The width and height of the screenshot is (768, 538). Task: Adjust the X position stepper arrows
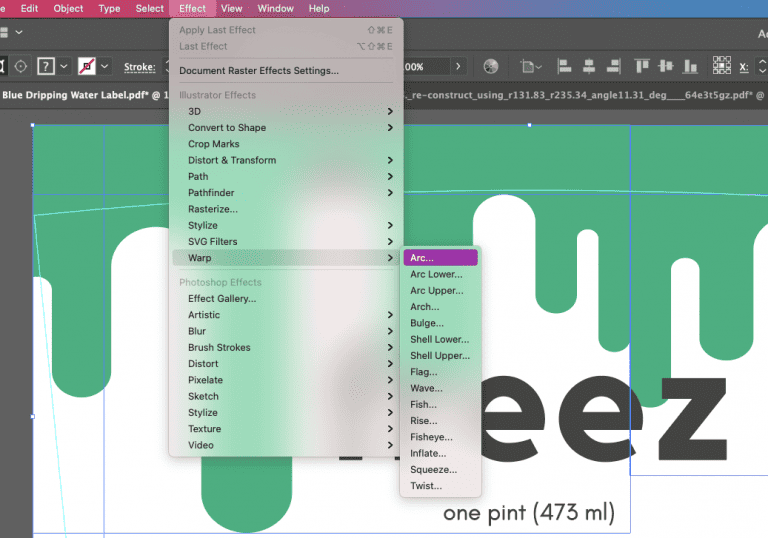pos(761,67)
